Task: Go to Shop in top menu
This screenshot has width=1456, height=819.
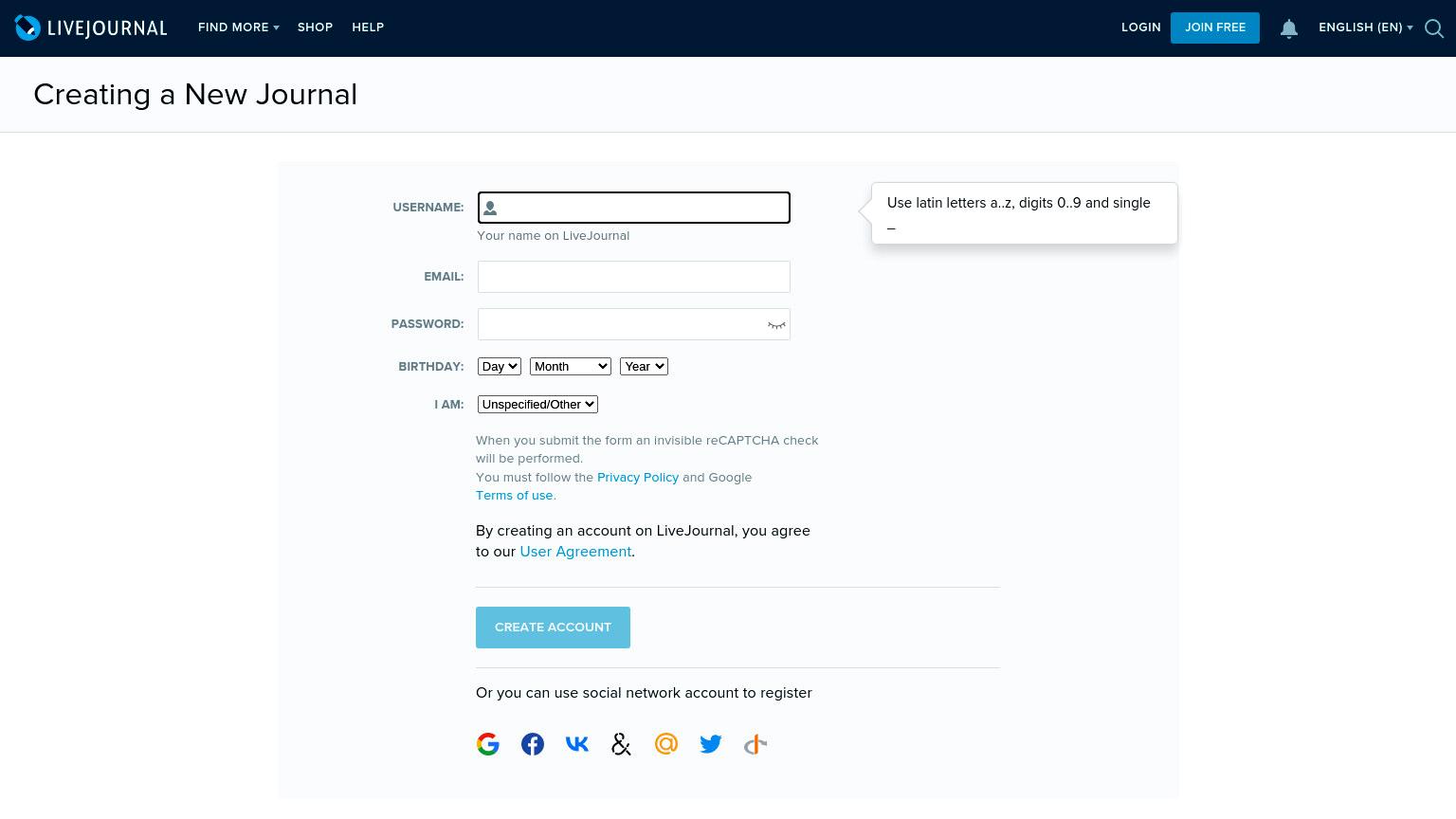Action: 315,27
